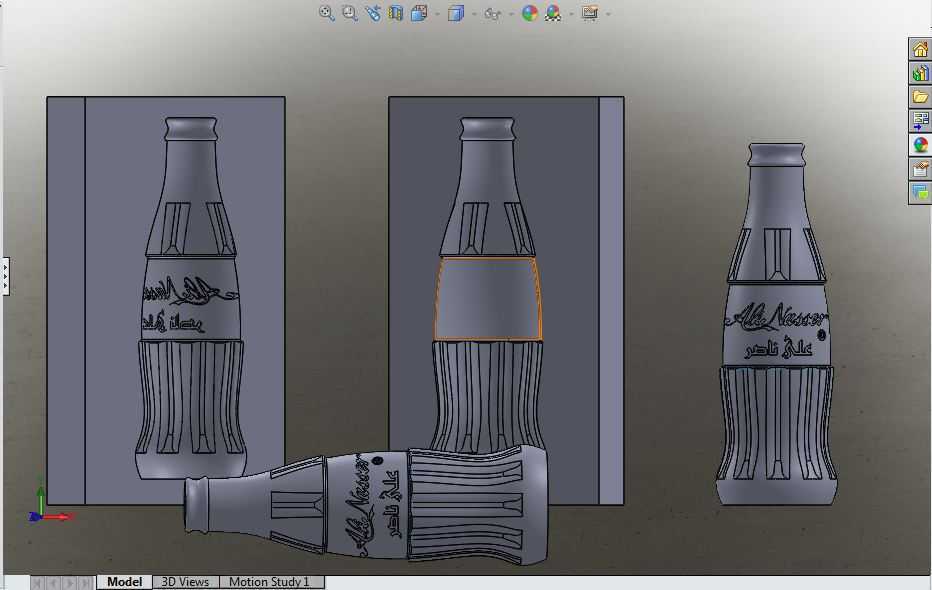The width and height of the screenshot is (932, 590).
Task: Click the Zoom to Area icon
Action: [350, 12]
